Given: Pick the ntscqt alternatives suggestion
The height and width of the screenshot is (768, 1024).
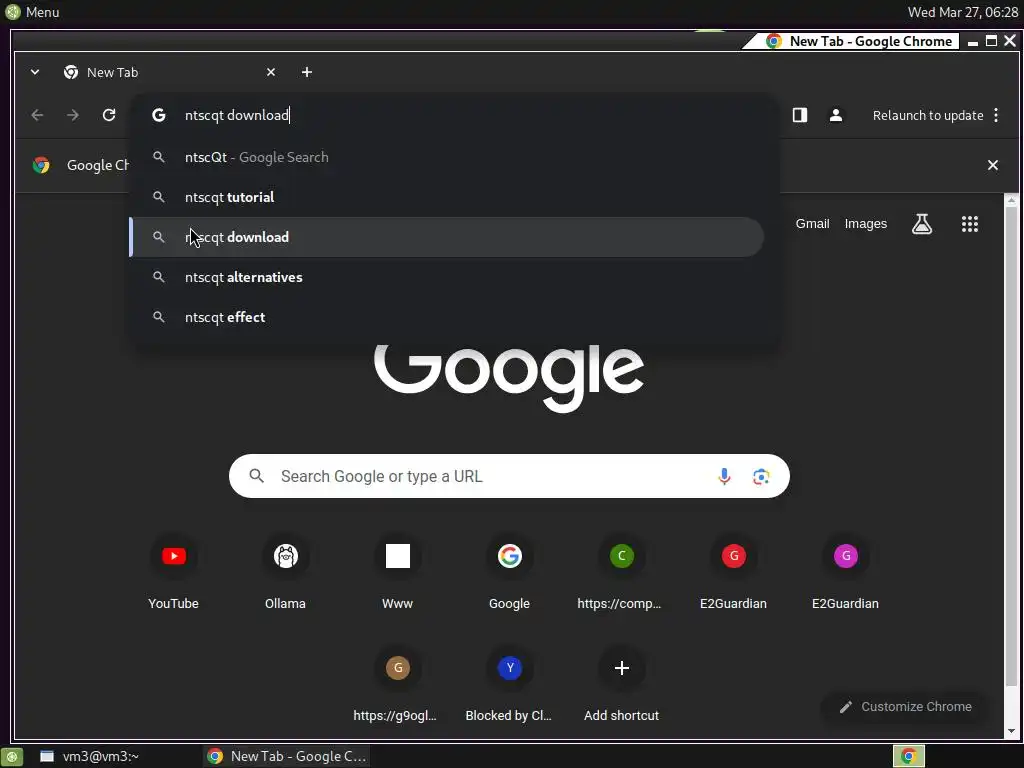Looking at the screenshot, I should 447,277.
